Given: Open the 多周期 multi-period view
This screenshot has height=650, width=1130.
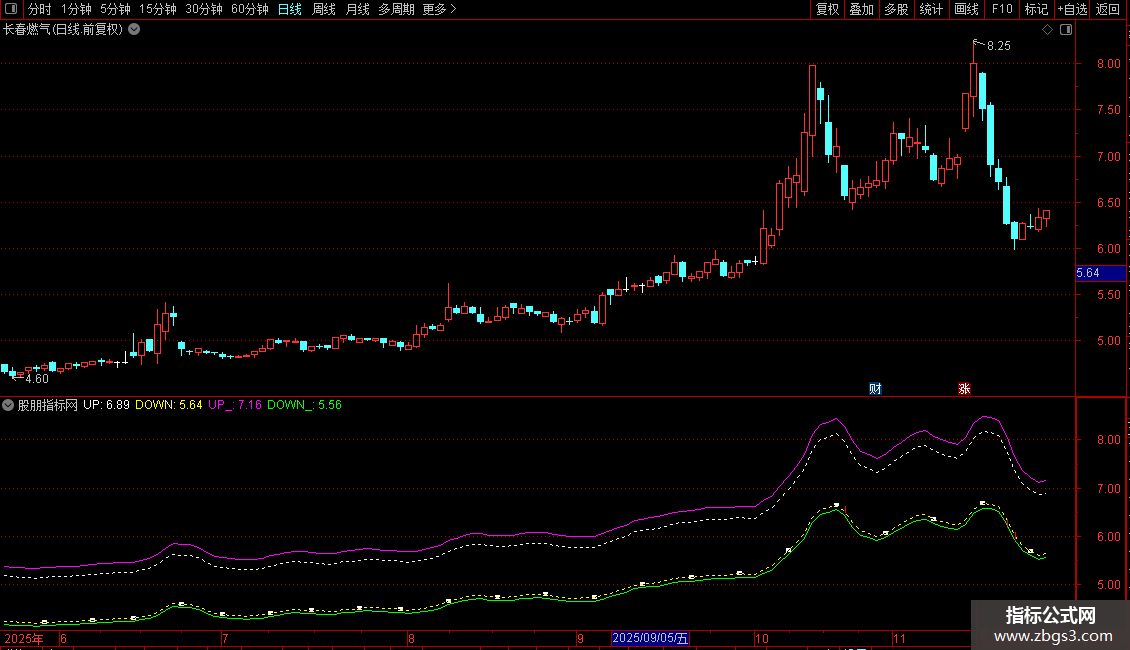Looking at the screenshot, I should pos(396,9).
